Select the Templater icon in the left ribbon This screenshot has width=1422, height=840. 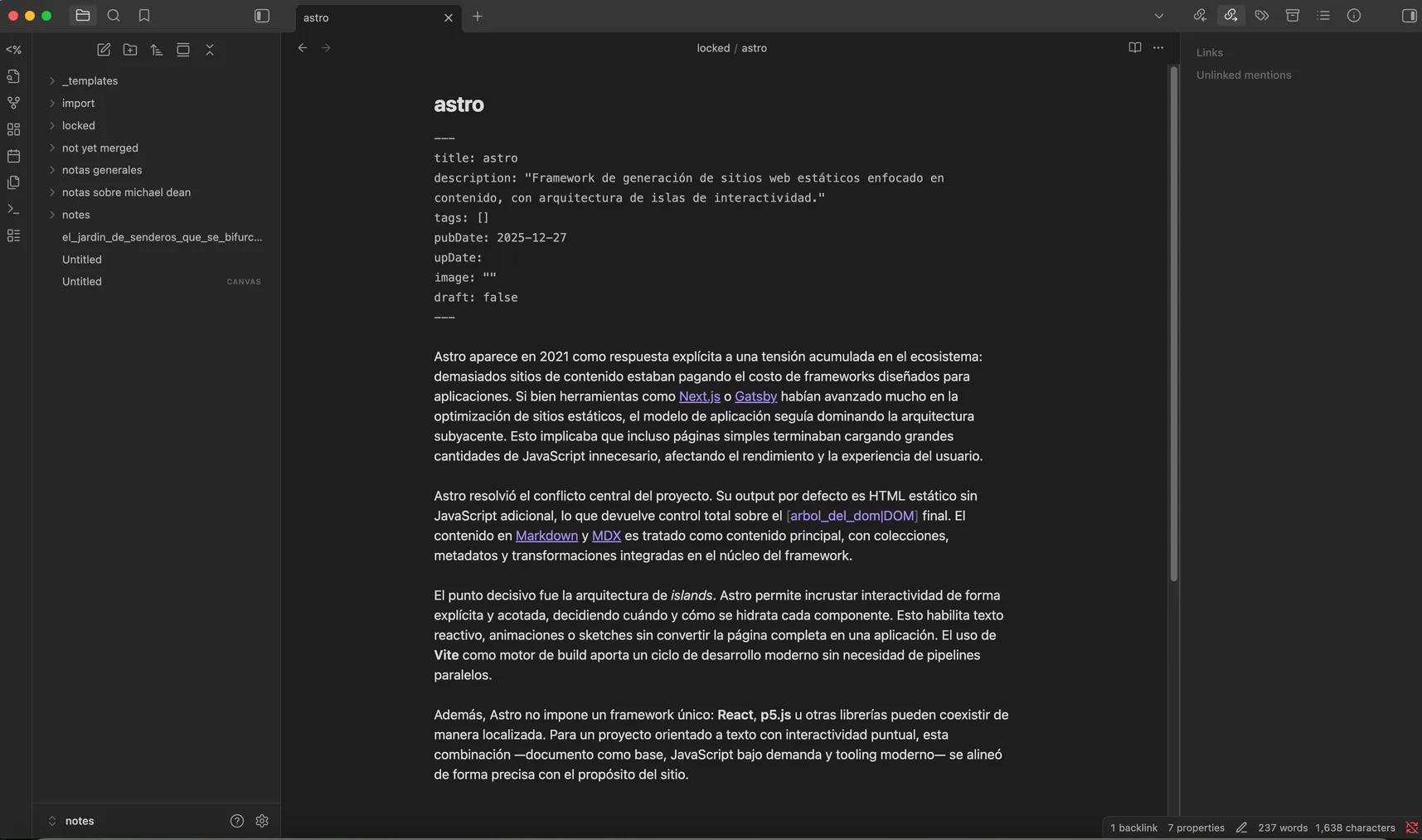13,50
